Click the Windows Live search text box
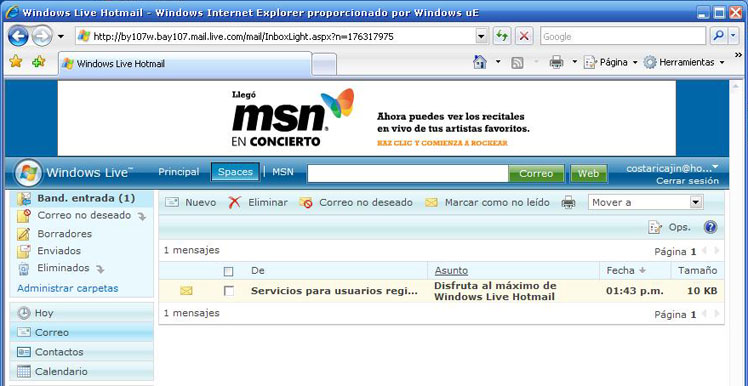This screenshot has height=386, width=748. coord(407,174)
